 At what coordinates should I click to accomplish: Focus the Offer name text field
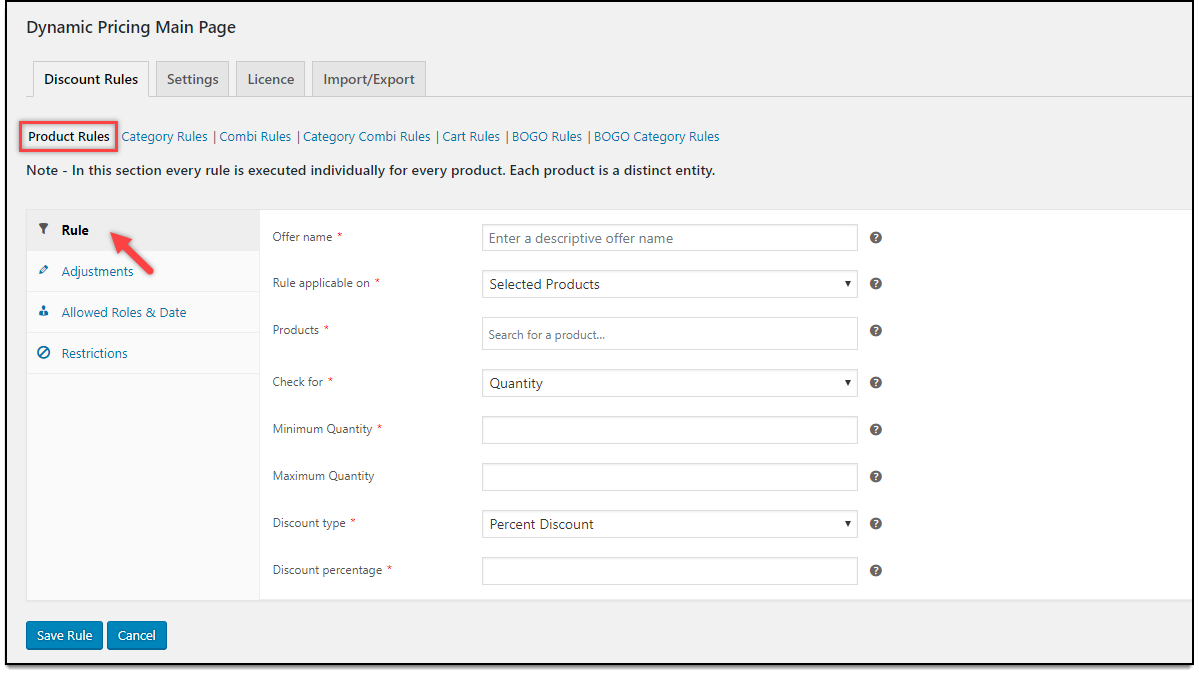(669, 238)
